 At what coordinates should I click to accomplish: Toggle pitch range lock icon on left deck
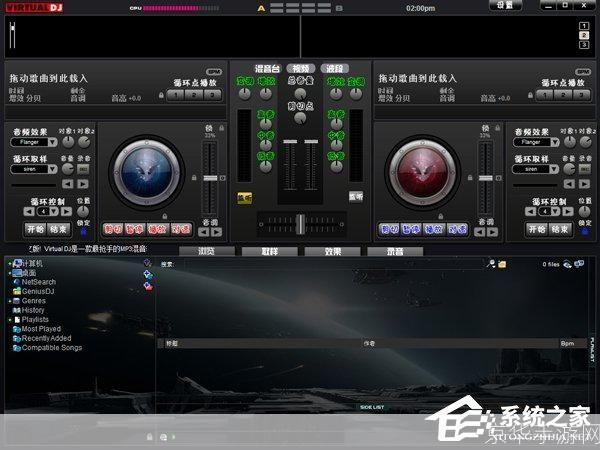click(x=222, y=128)
